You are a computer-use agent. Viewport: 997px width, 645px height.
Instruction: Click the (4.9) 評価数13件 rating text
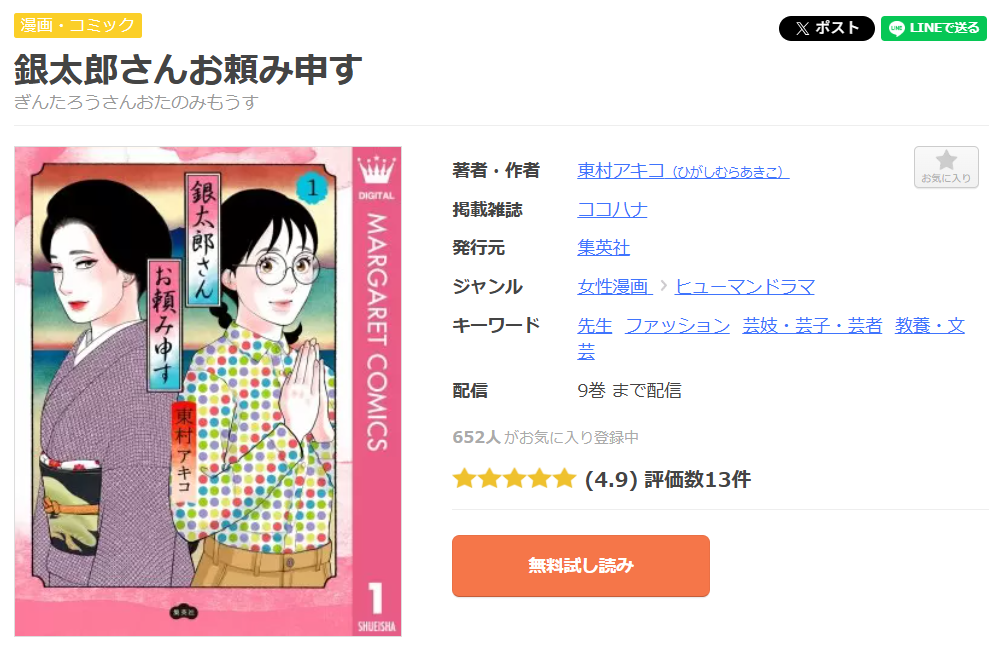(x=668, y=479)
